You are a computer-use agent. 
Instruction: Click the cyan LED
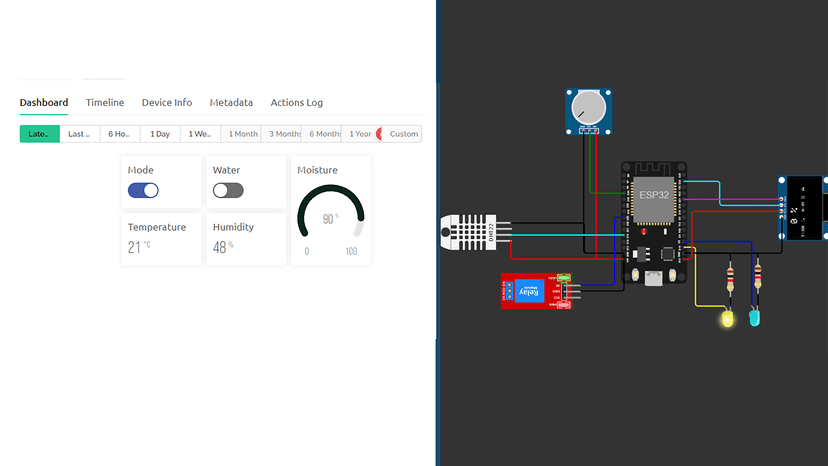(x=756, y=318)
